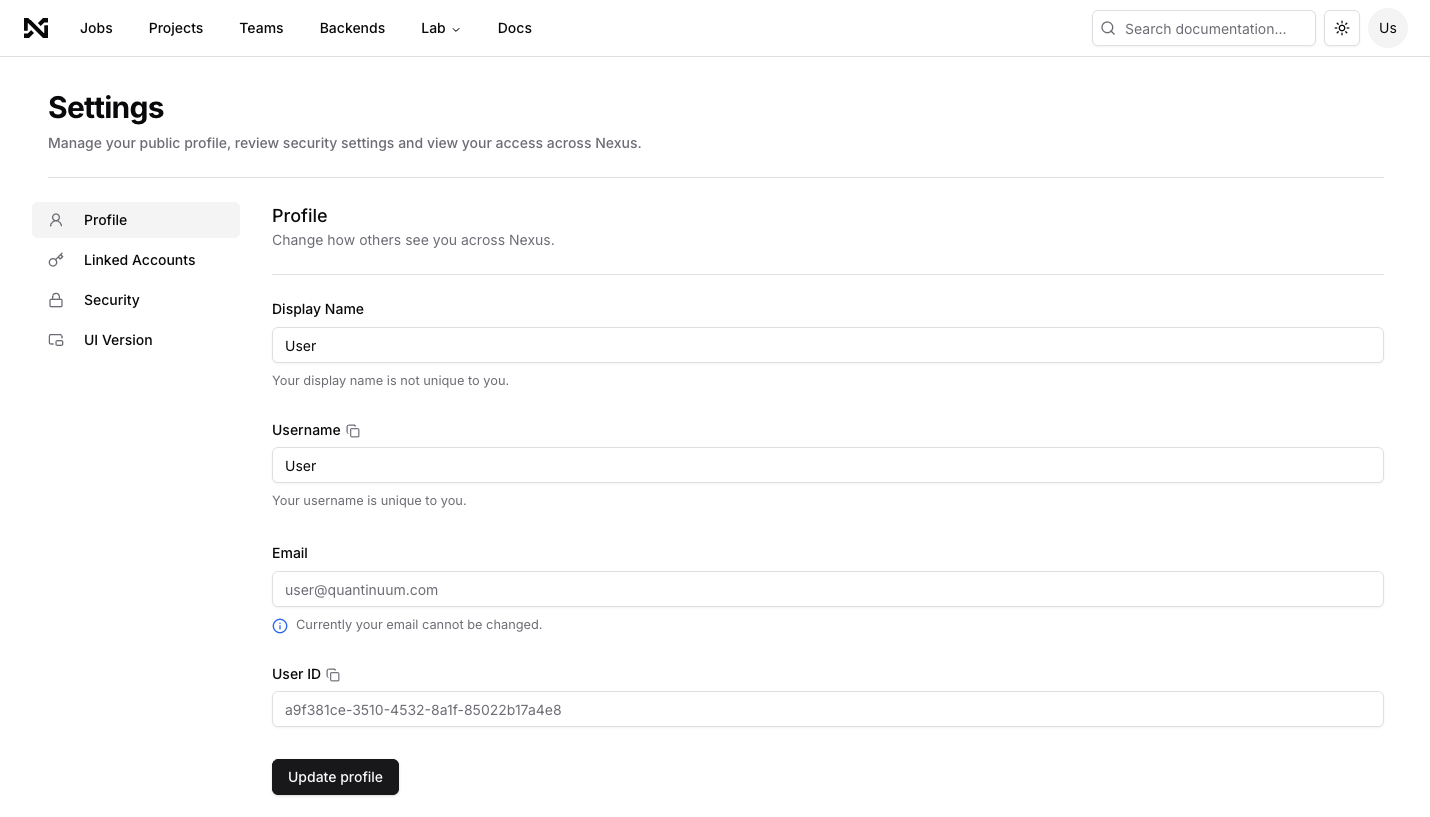This screenshot has height=817, width=1430.
Task: Open the Security settings section
Action: (111, 300)
